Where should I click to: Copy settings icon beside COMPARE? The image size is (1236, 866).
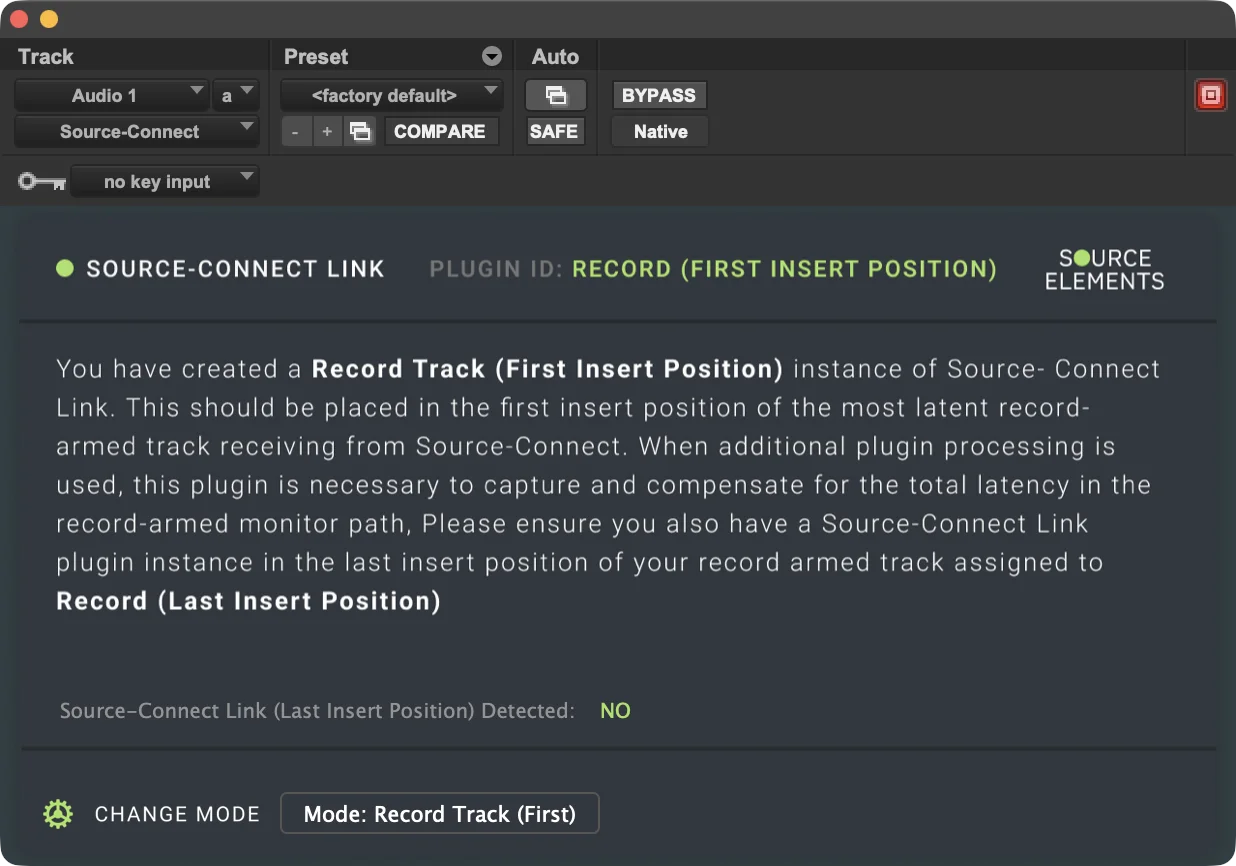[360, 132]
